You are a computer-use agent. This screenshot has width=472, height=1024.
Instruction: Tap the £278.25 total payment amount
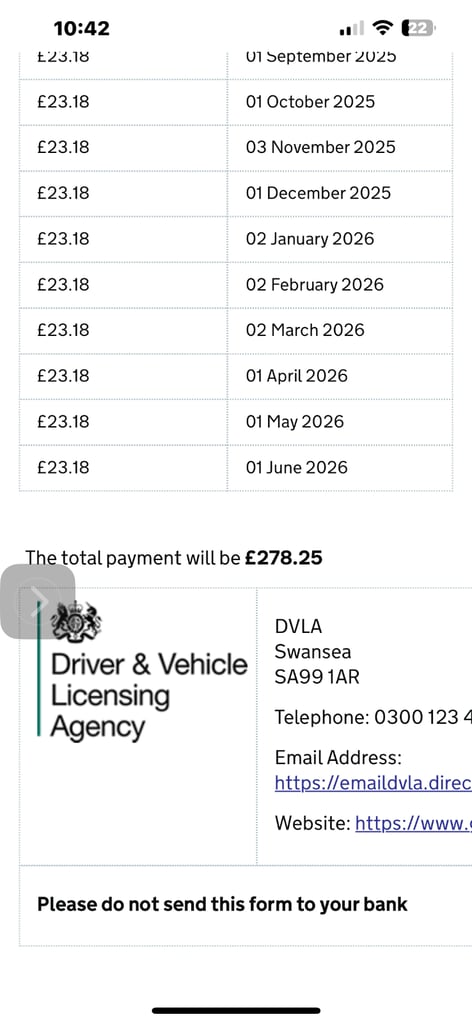tap(283, 558)
